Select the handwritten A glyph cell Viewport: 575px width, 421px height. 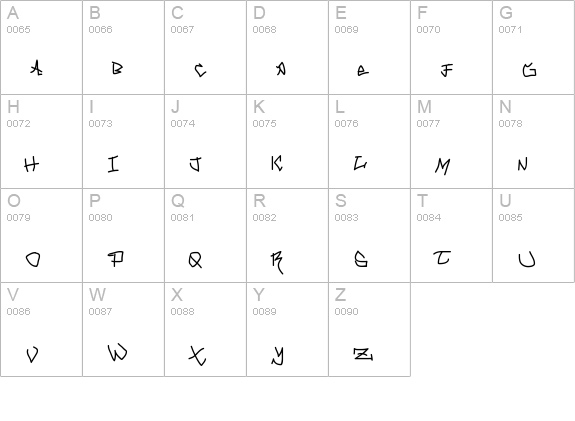41,47
